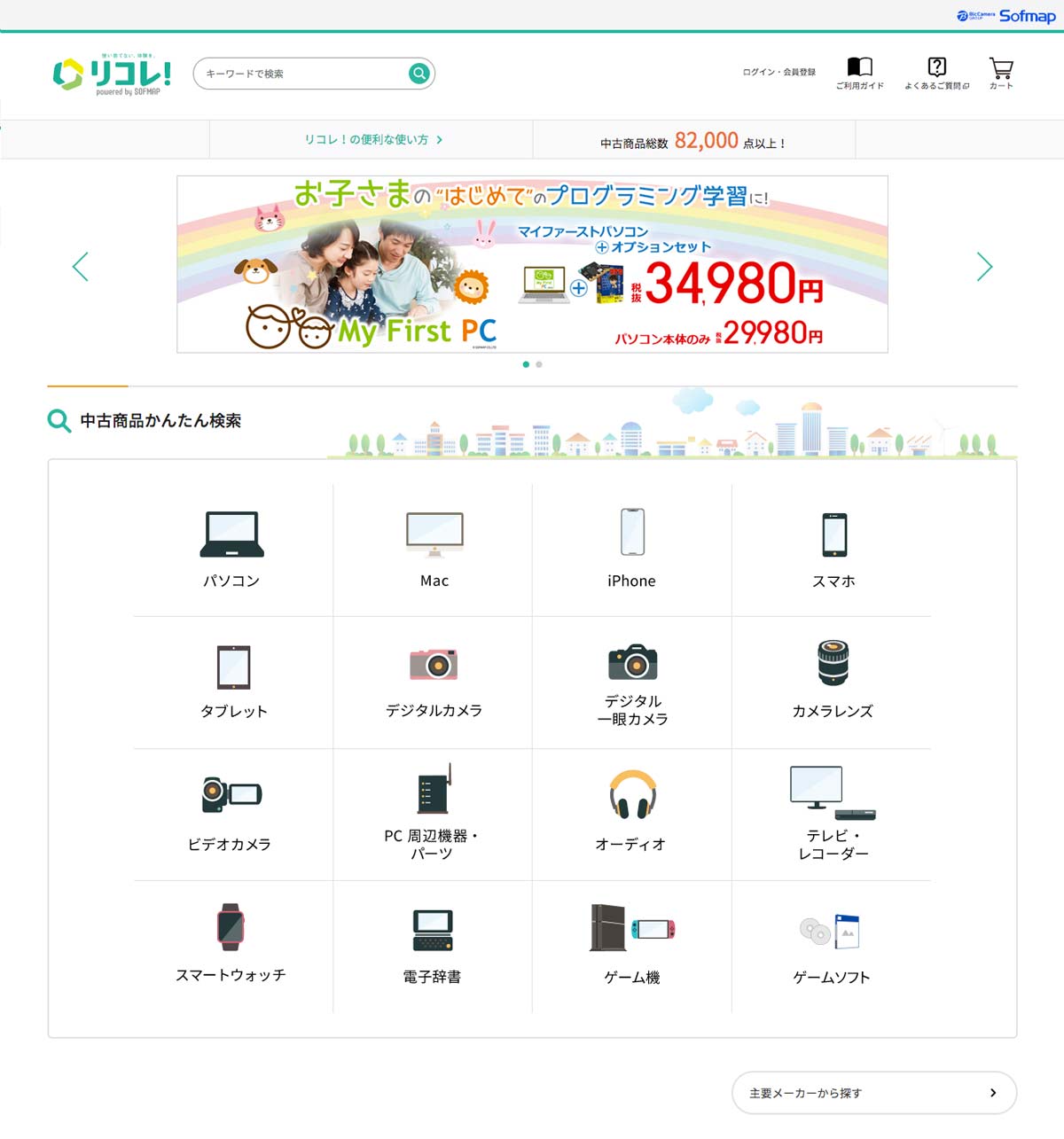This screenshot has height=1139, width=1064.
Task: Click the green search magnifier button
Action: (419, 74)
